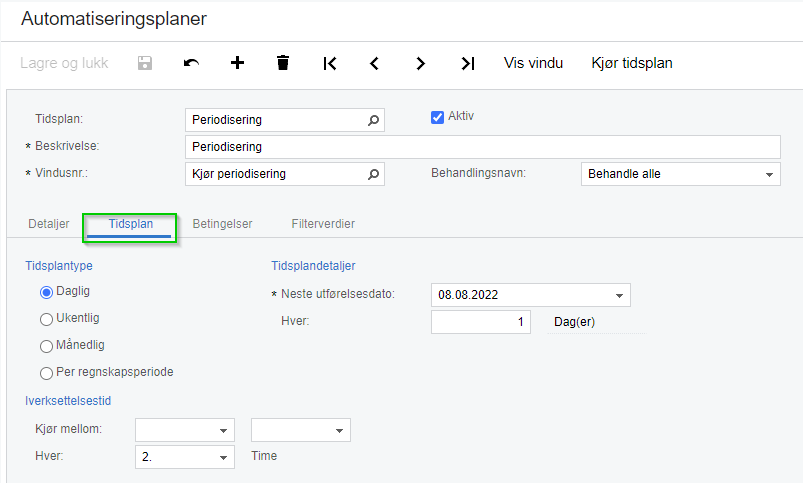Image resolution: width=803 pixels, height=483 pixels.
Task: Undo changes with the undo arrow
Action: [191, 63]
